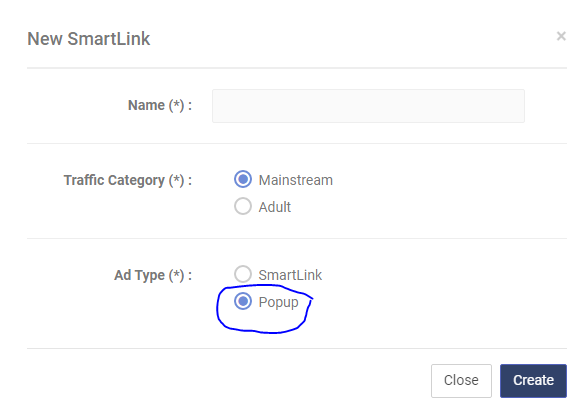Click the "Ad Type (*) :" label
The width and height of the screenshot is (581, 412).
tap(153, 275)
